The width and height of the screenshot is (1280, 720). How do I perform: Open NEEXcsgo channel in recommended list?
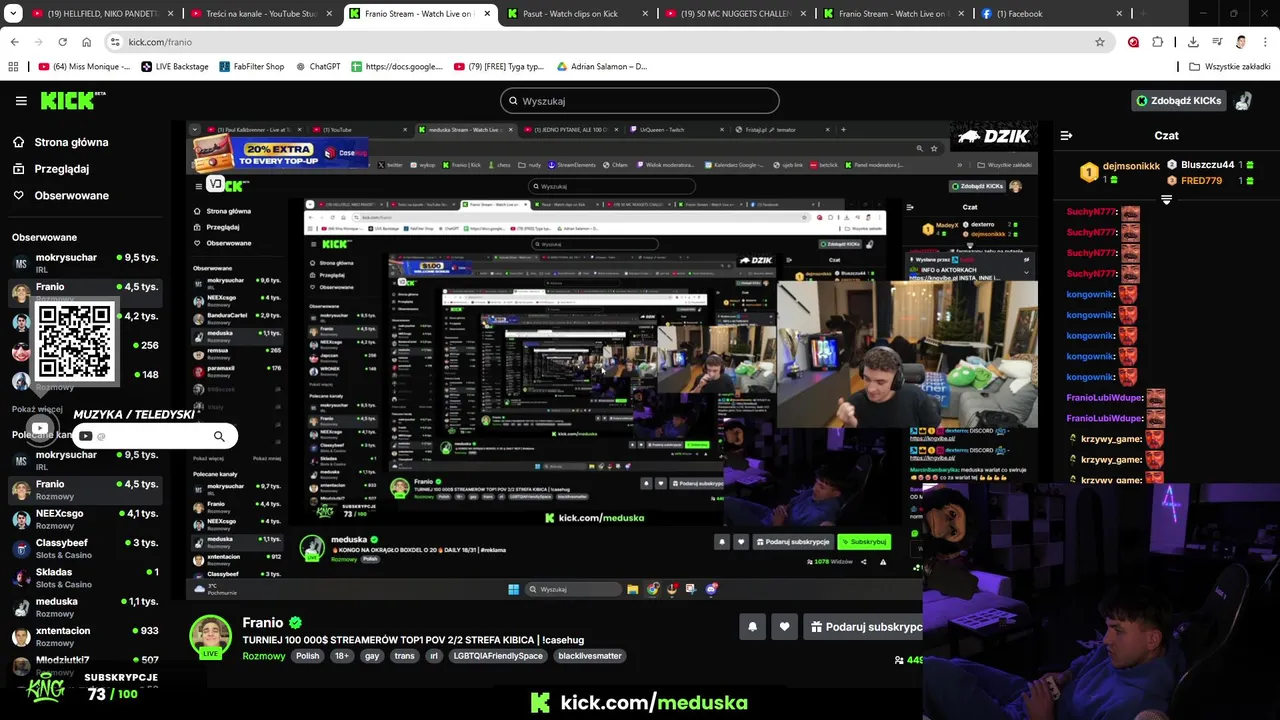point(85,519)
